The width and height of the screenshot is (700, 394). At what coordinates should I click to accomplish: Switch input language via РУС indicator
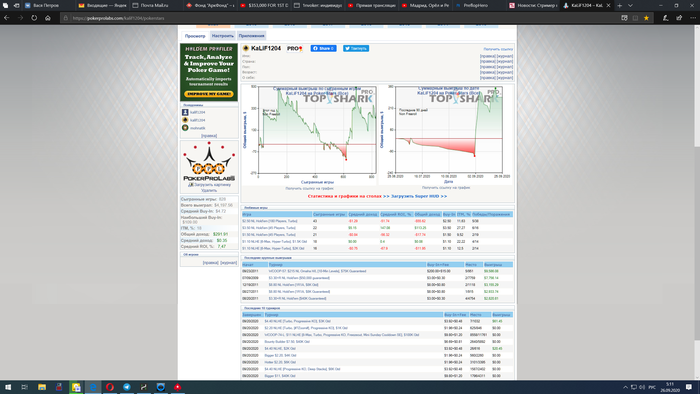pos(652,387)
